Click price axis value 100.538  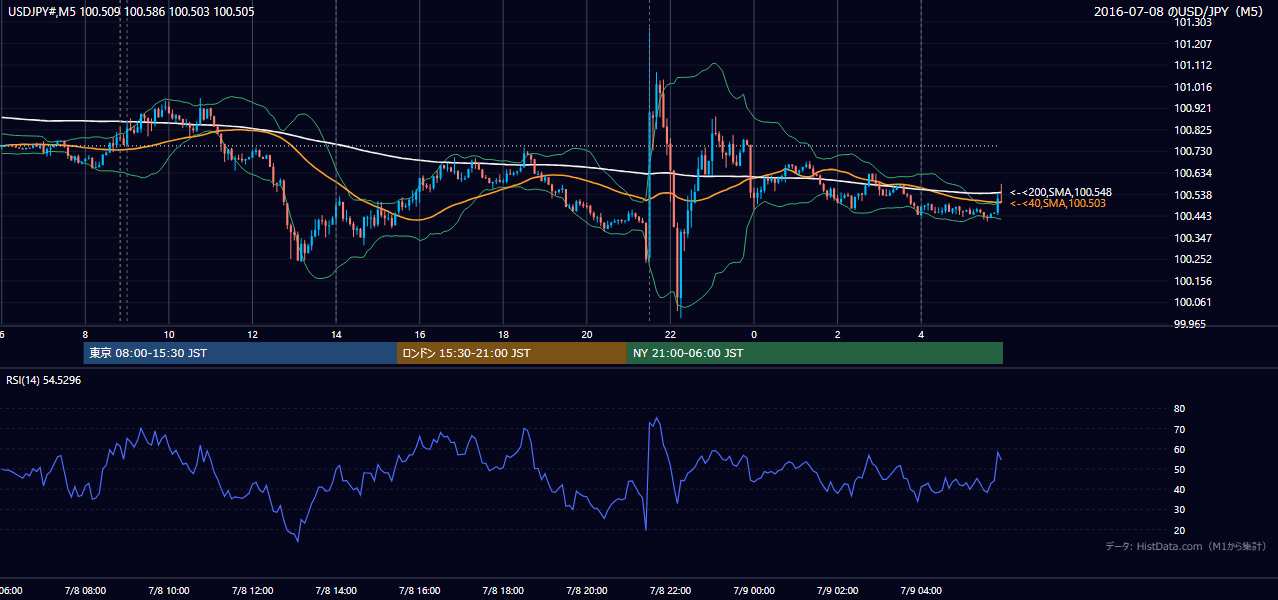point(1193,195)
